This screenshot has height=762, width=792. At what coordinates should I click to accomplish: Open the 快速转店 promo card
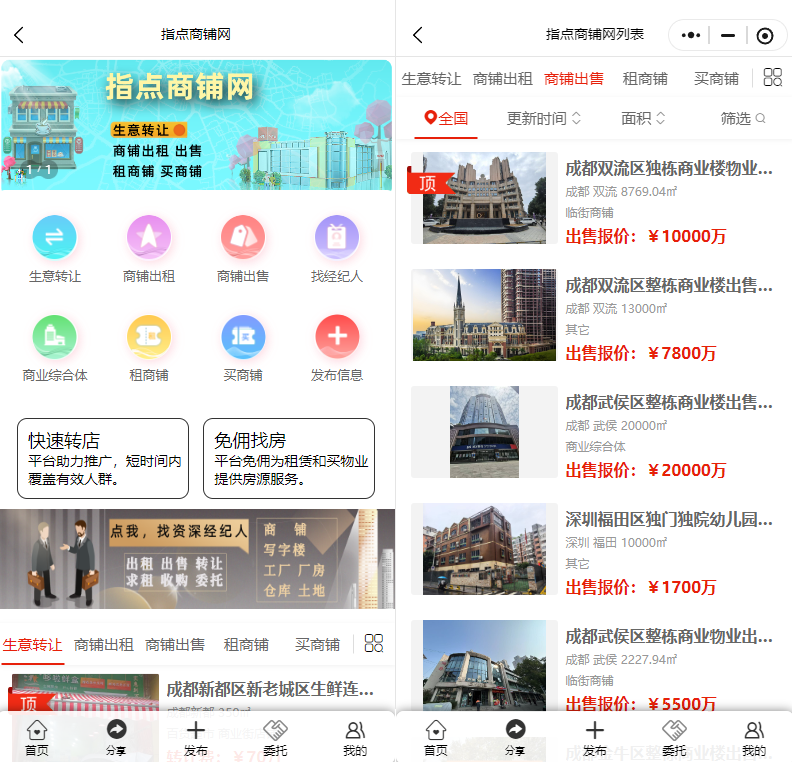103,459
